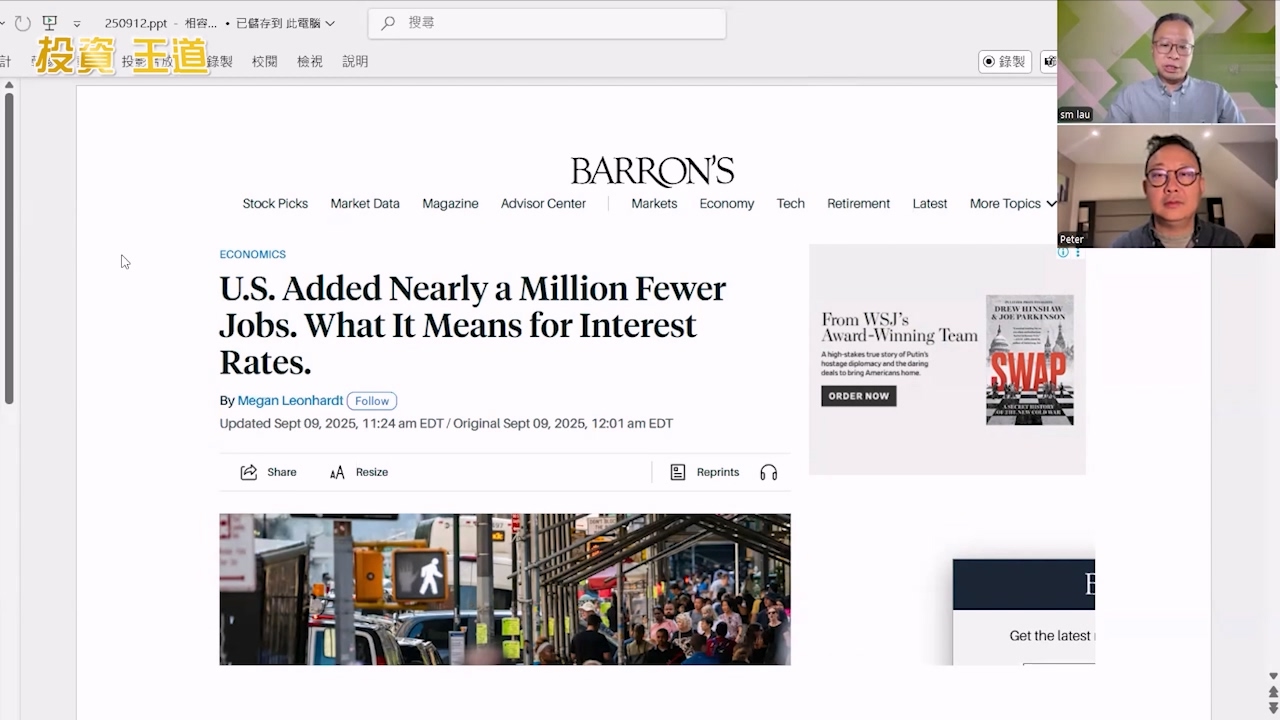
Task: Start slideshow from beginning icon in title bar
Action: (x=49, y=23)
